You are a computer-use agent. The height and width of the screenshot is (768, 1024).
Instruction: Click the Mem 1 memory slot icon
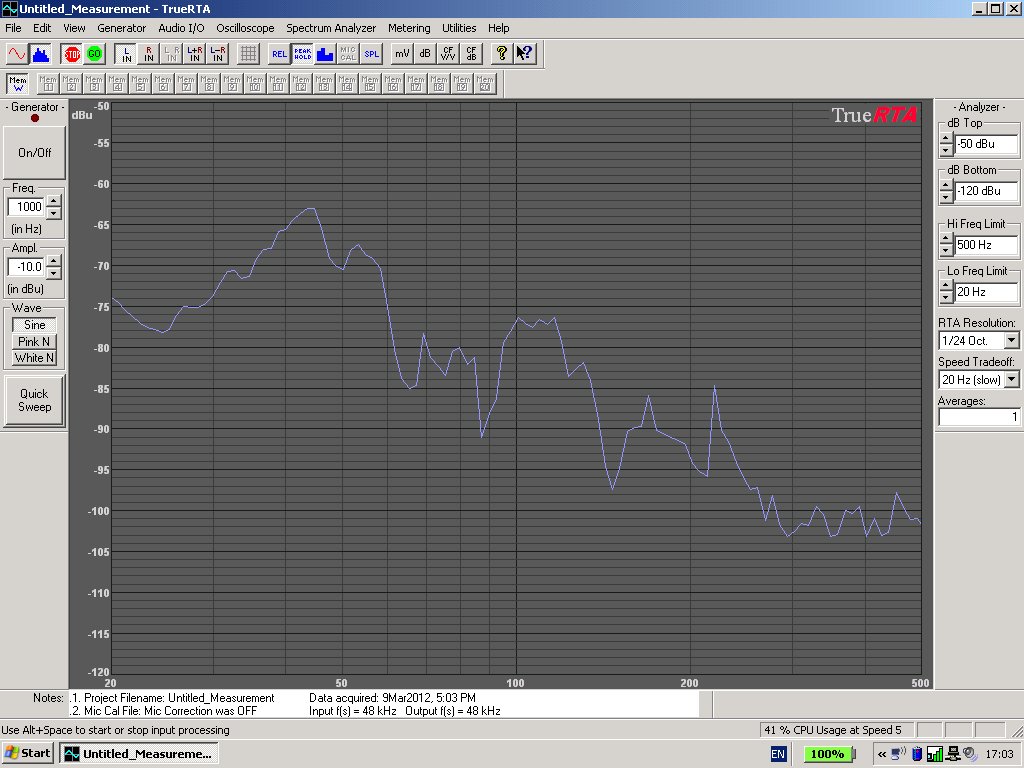tap(48, 84)
